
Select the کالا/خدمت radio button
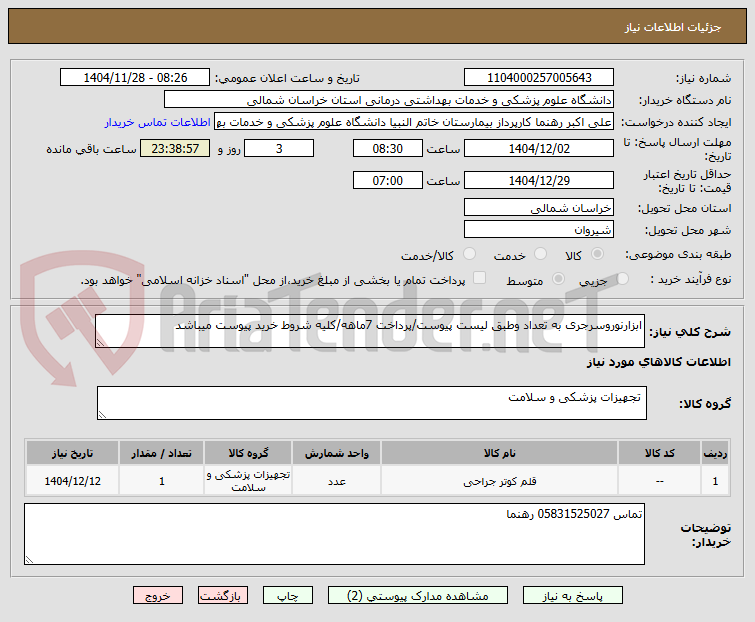pos(469,254)
